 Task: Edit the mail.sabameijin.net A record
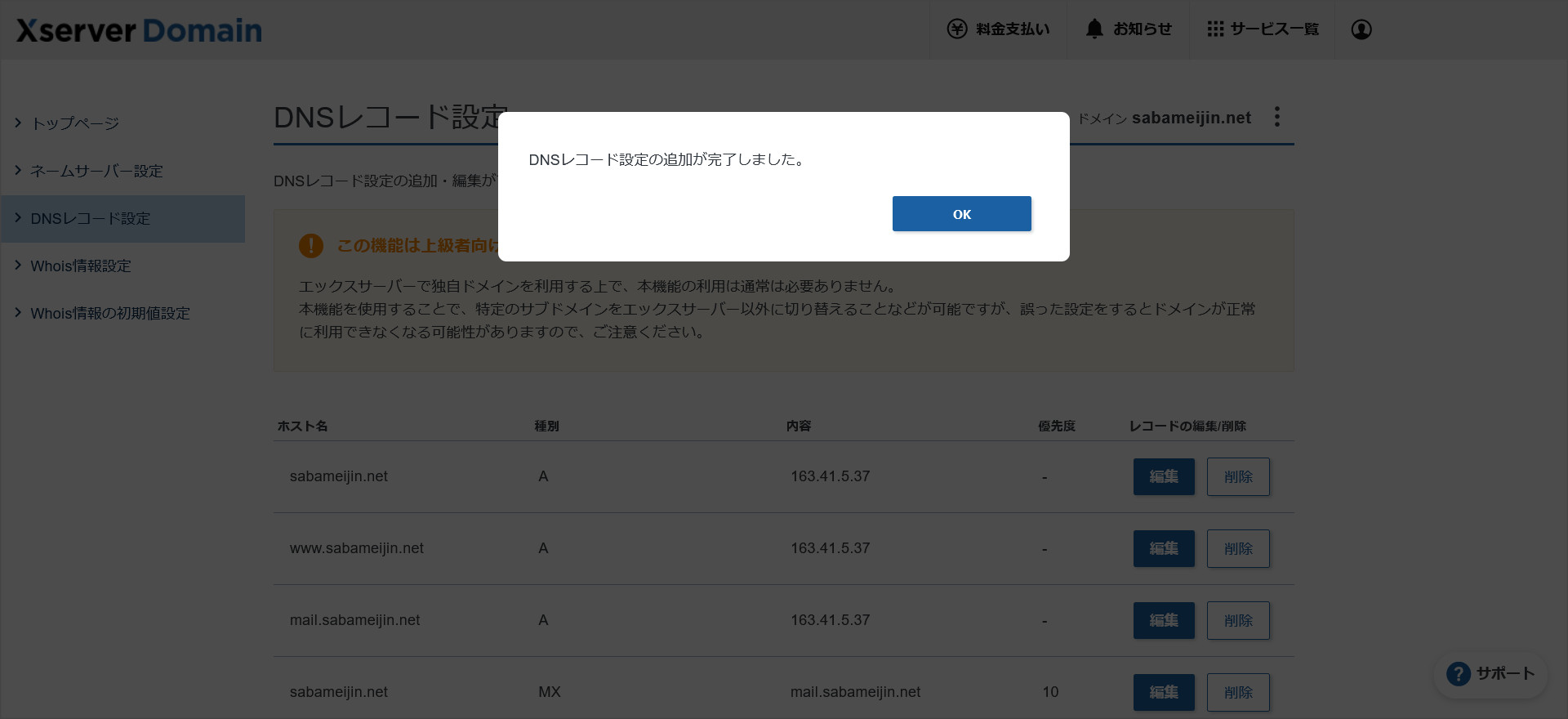tap(1163, 620)
